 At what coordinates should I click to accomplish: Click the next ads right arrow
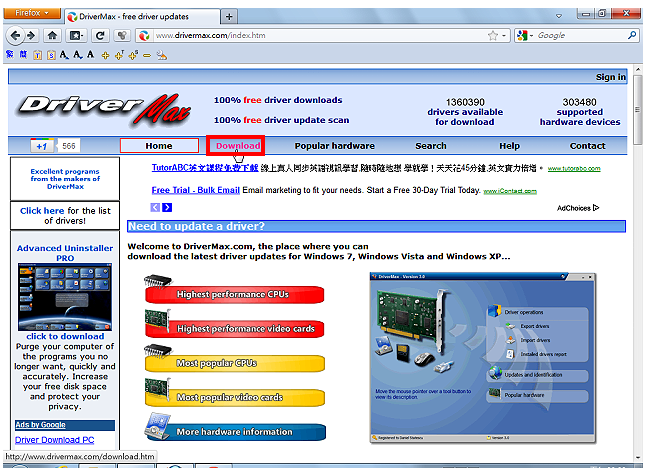167,207
